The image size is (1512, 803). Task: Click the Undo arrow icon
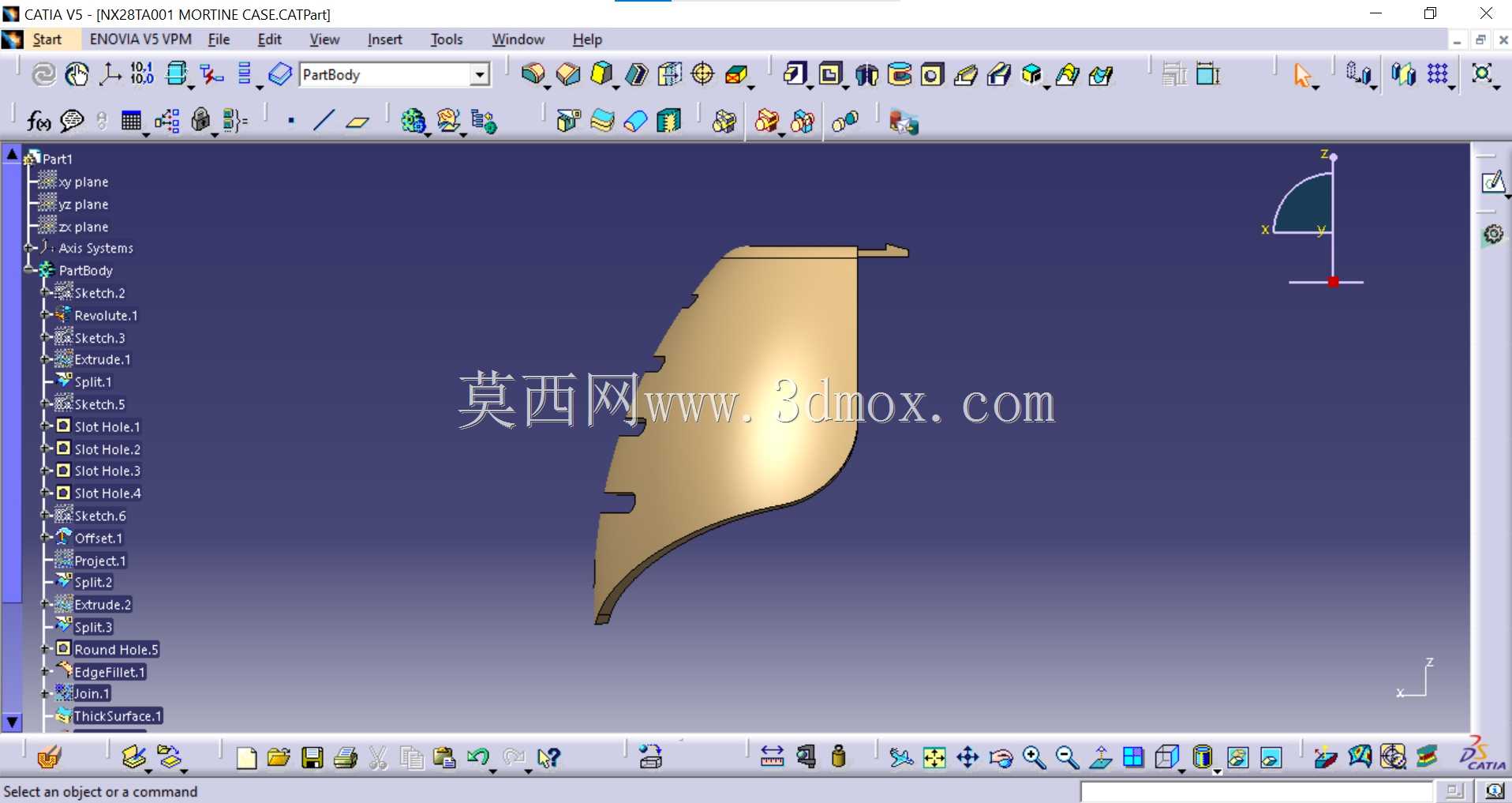(x=477, y=758)
